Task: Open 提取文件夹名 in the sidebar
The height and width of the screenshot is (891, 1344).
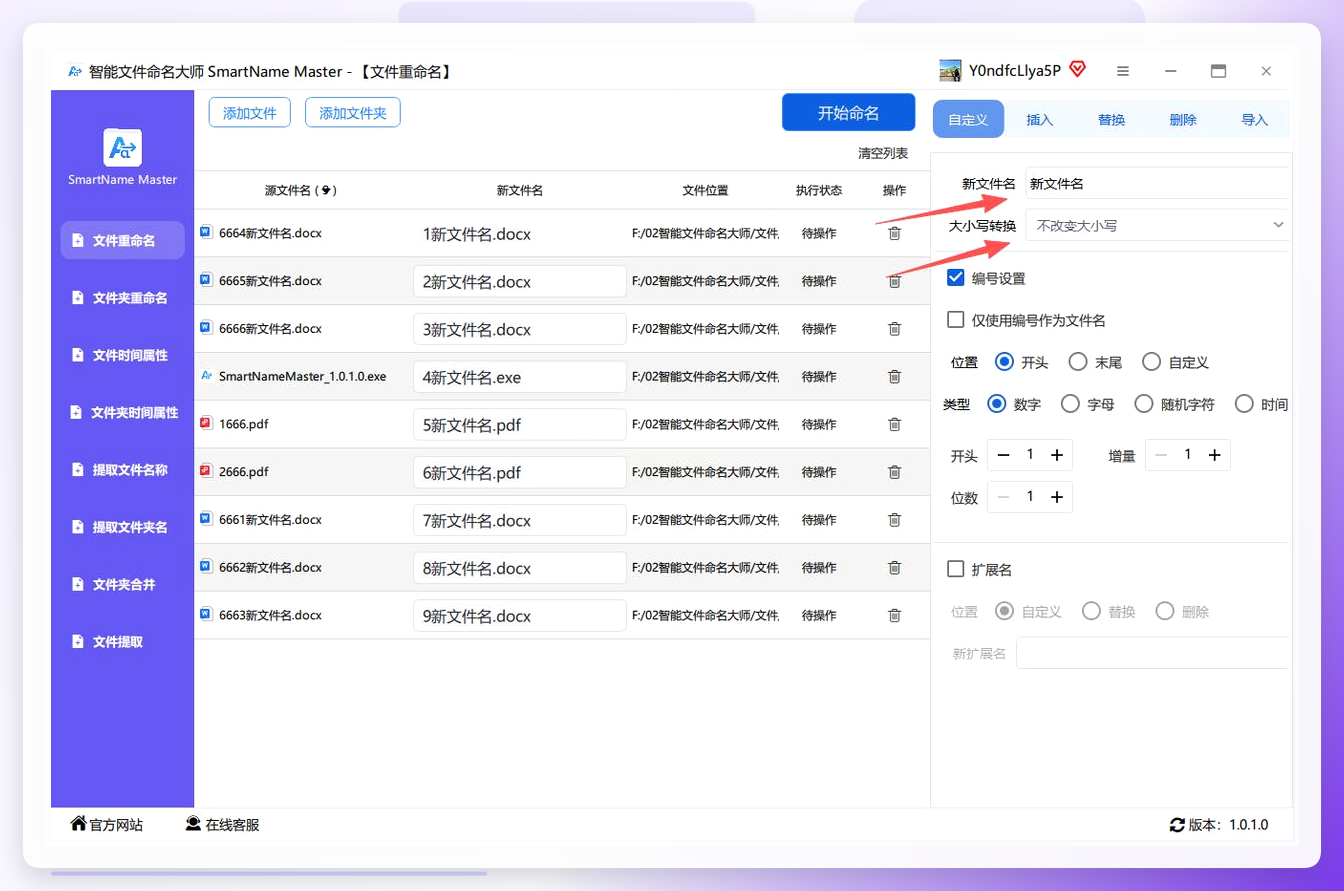Action: coord(122,527)
